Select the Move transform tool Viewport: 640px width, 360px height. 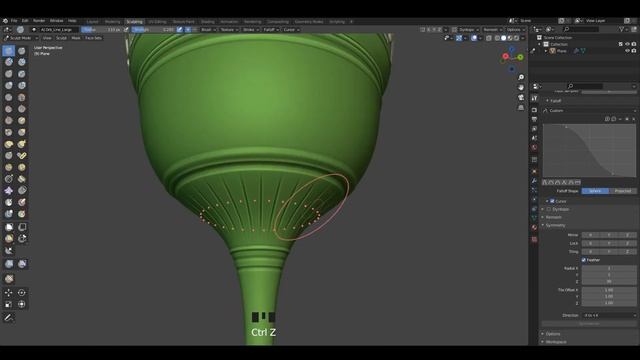(x=9, y=293)
